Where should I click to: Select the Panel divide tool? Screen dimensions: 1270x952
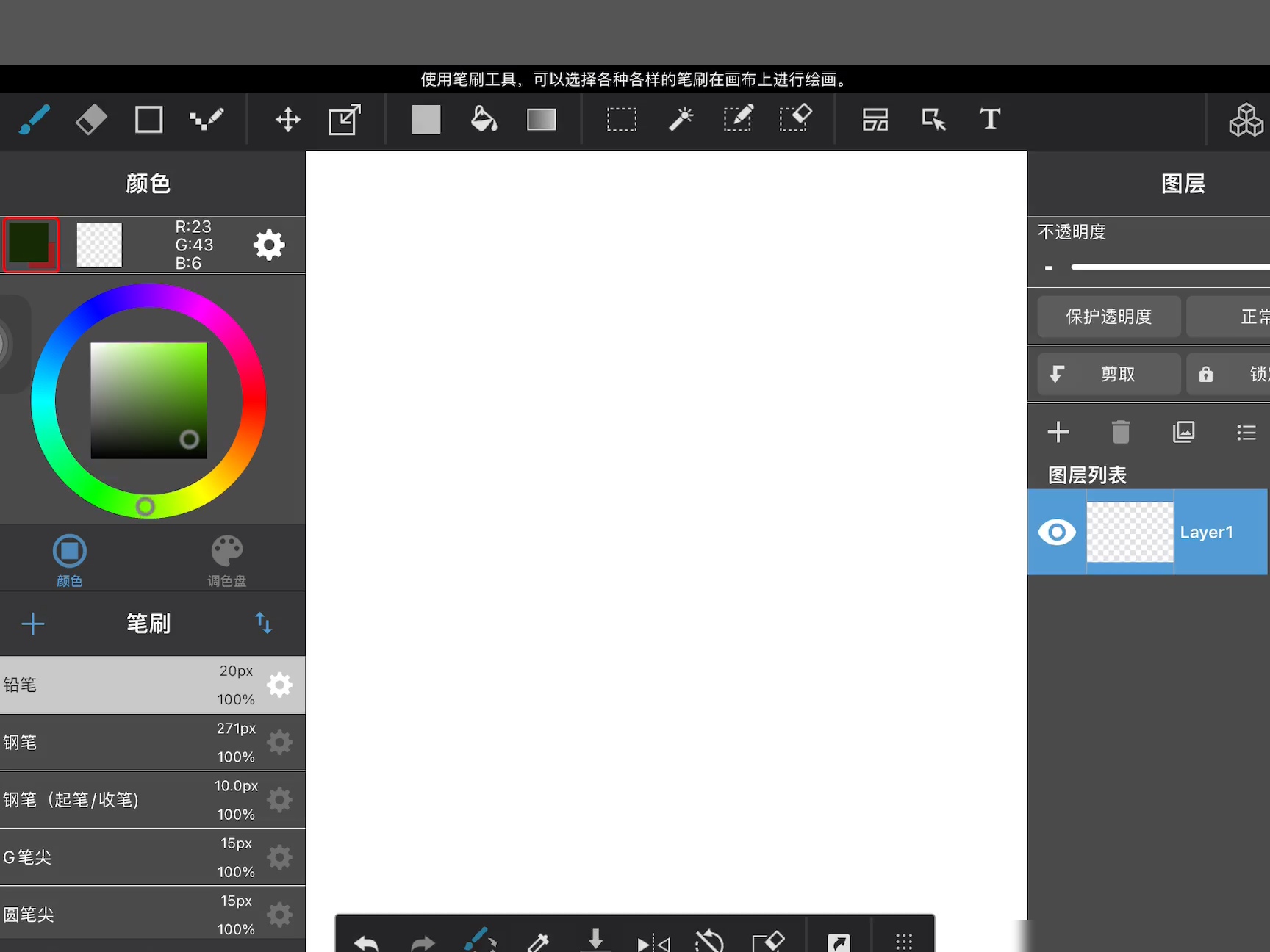(875, 120)
